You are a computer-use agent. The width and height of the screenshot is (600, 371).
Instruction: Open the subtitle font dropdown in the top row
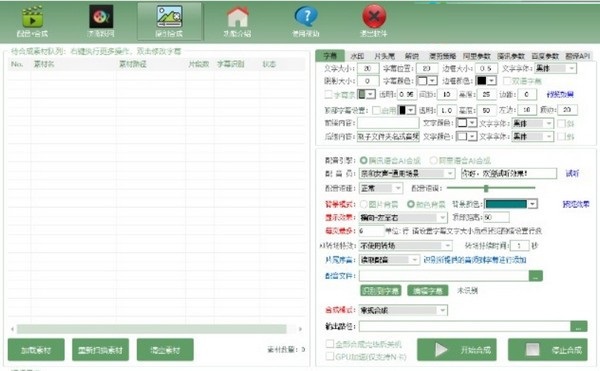coord(572,68)
